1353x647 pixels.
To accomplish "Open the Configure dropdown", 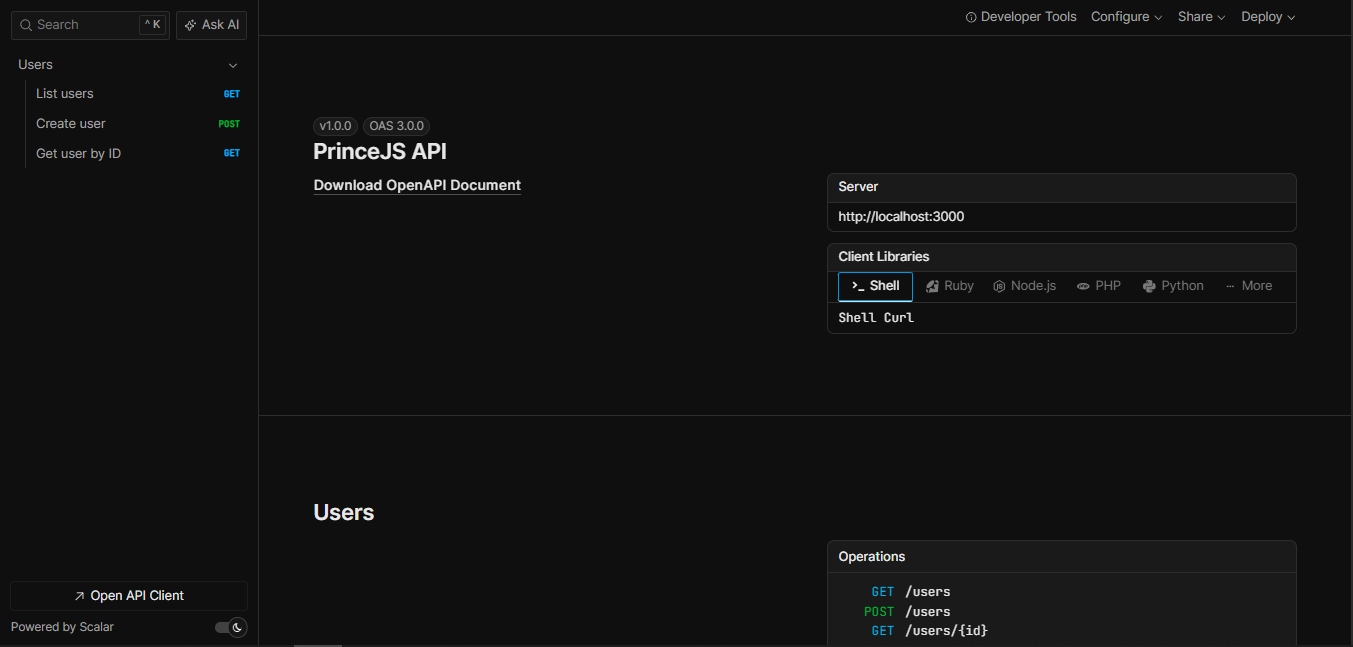I will coord(1126,16).
